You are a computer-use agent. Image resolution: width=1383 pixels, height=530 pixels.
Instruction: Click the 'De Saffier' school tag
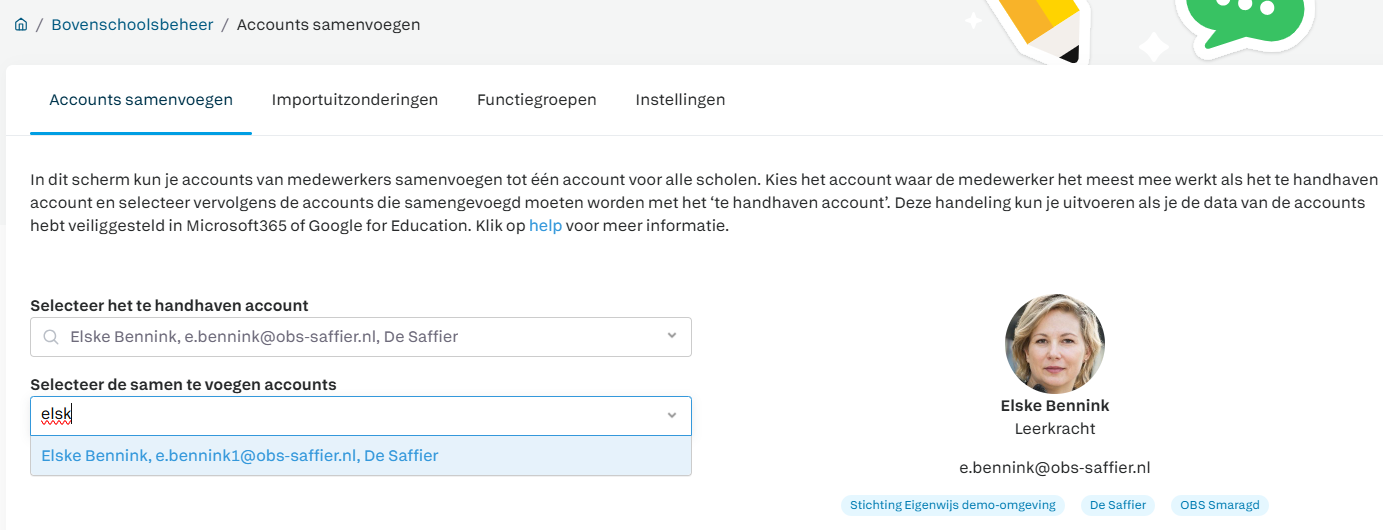pyautogui.click(x=1118, y=505)
